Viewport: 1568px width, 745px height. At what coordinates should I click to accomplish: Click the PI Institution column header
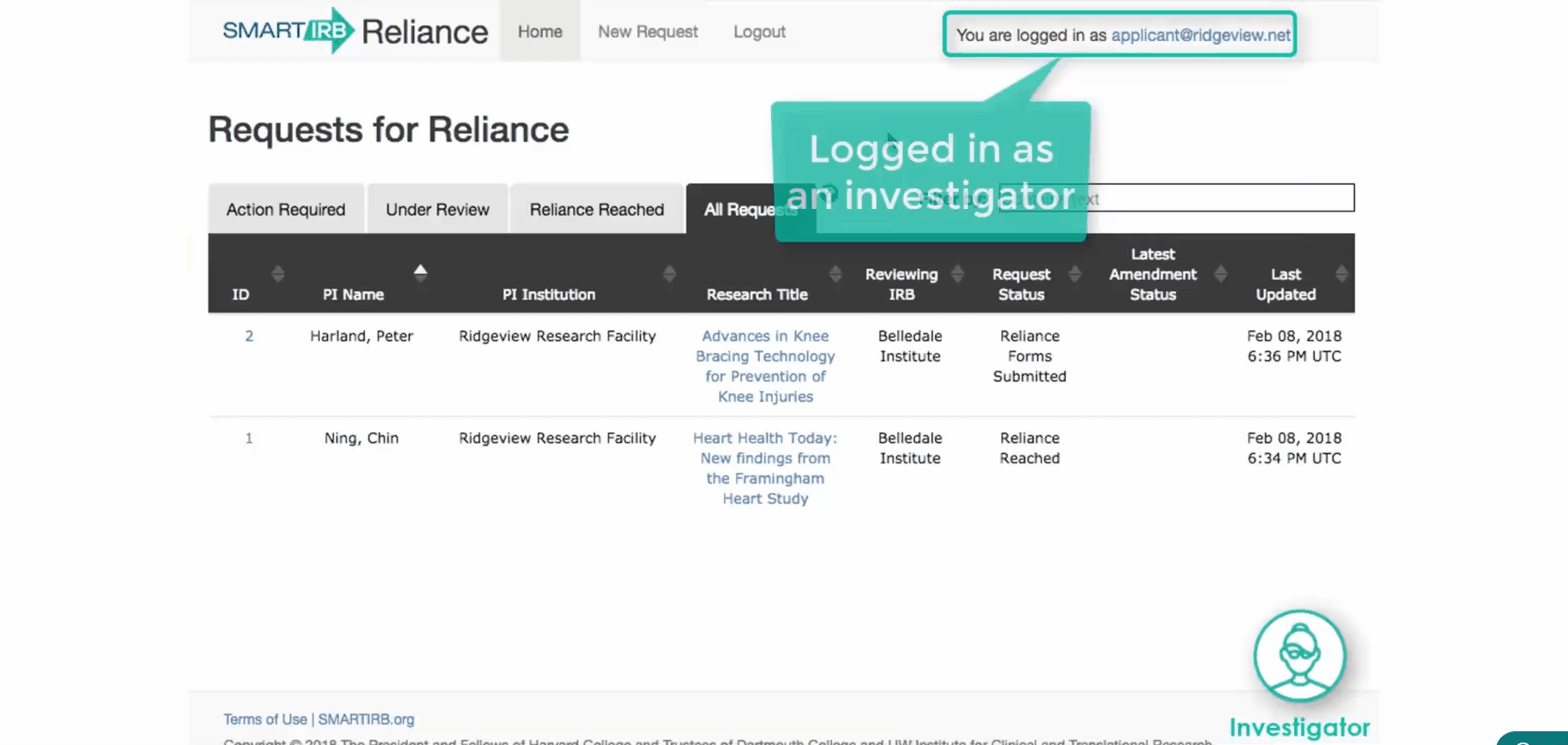[549, 294]
